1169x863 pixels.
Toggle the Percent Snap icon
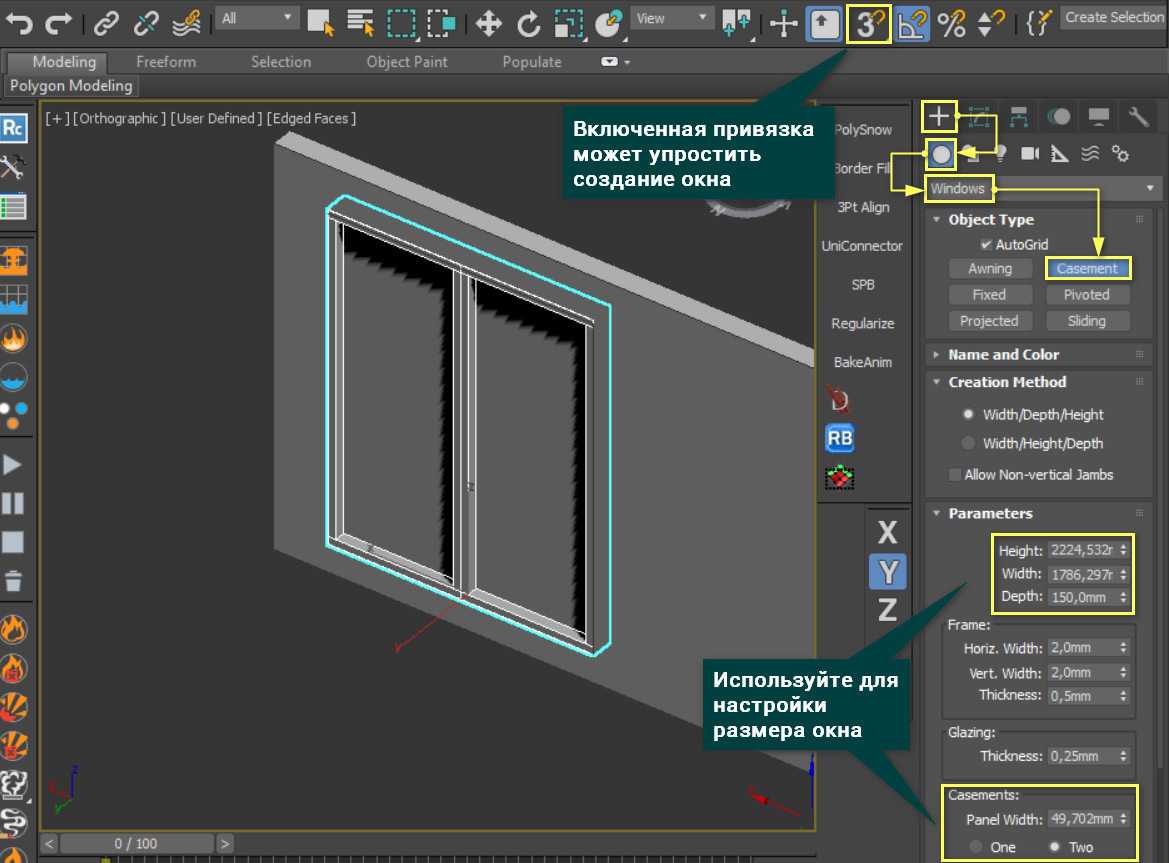950,23
